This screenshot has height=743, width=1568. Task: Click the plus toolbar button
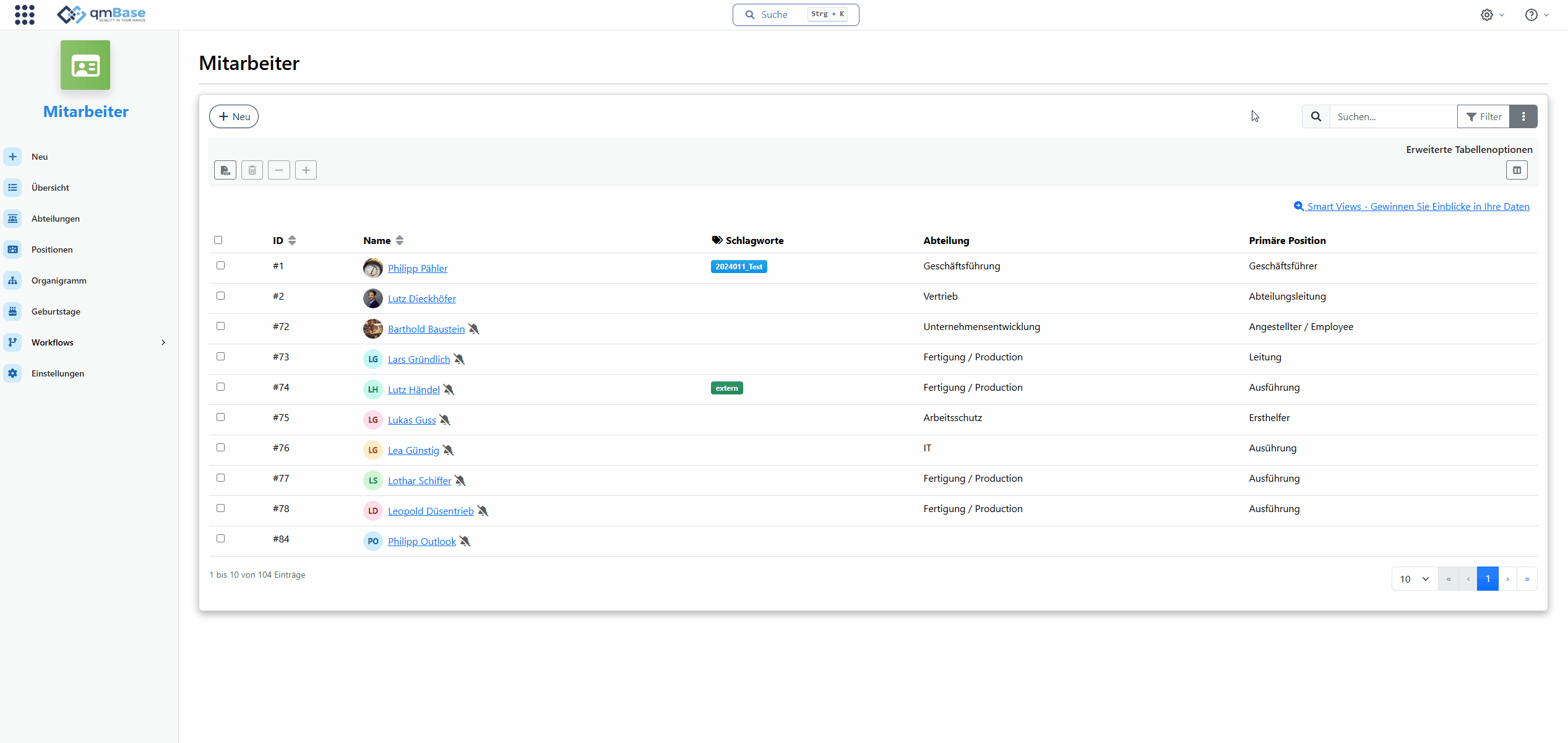(x=306, y=170)
